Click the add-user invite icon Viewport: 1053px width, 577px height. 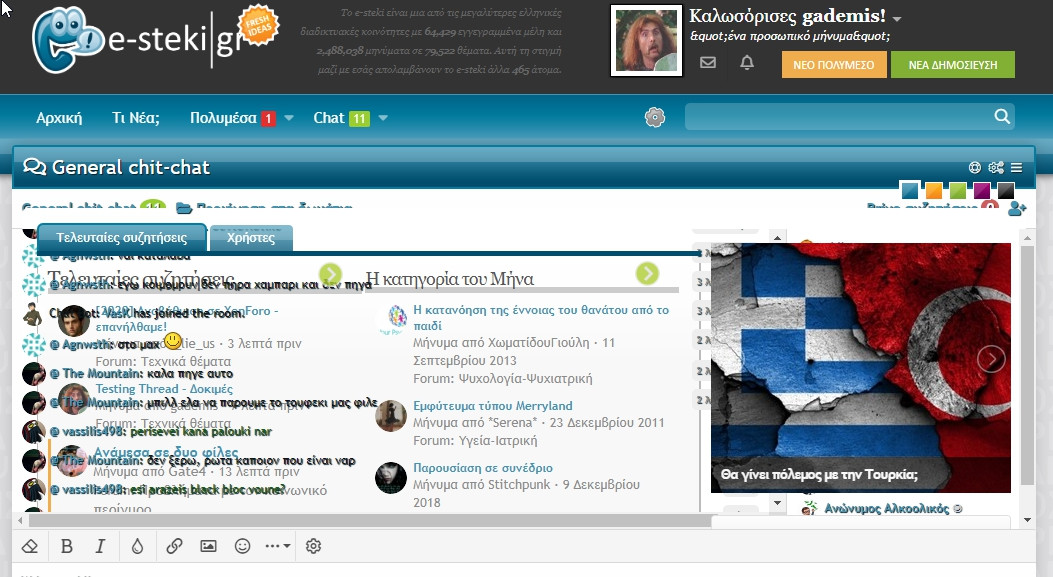(x=1017, y=209)
